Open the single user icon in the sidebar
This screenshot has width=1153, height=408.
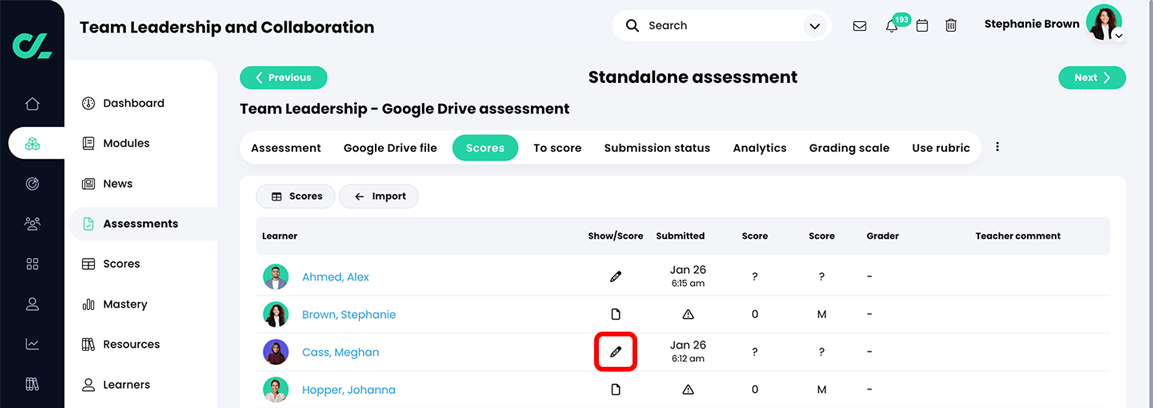[x=32, y=304]
